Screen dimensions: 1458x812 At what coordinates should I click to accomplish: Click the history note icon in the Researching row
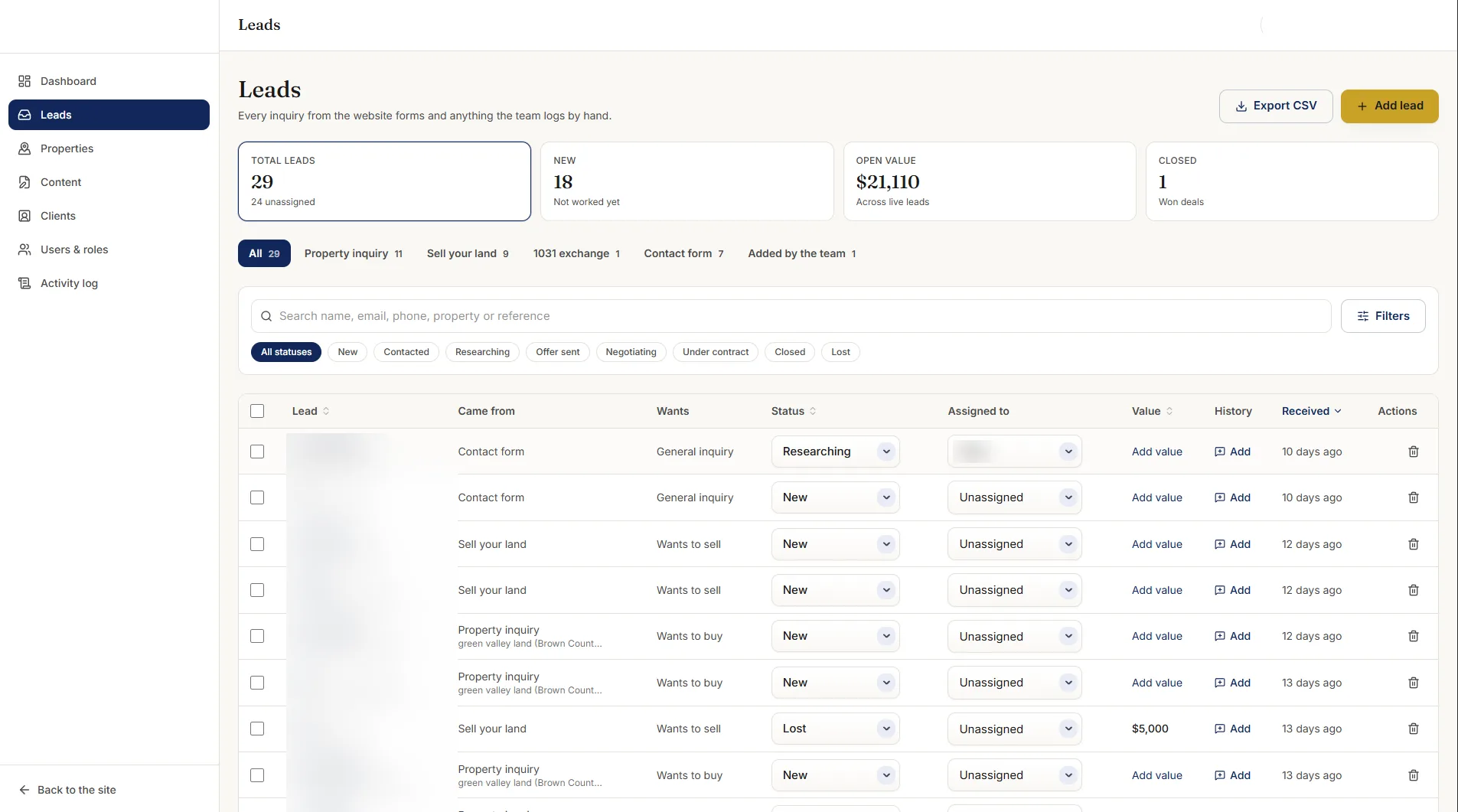click(1220, 452)
